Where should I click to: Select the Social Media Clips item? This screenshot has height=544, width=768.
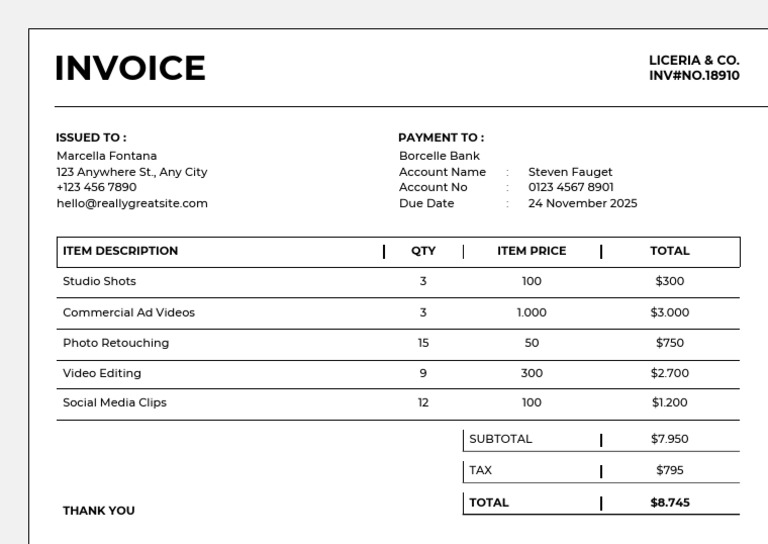(x=114, y=403)
